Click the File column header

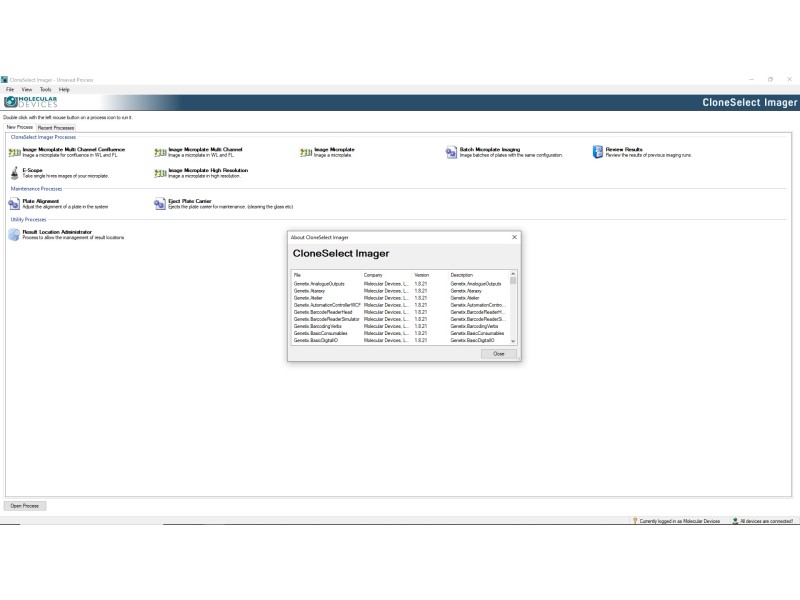pyautogui.click(x=326, y=274)
